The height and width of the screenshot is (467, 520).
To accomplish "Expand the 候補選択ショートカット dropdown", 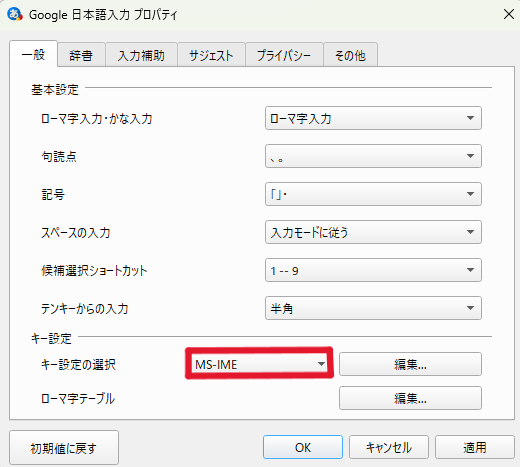I will point(373,270).
